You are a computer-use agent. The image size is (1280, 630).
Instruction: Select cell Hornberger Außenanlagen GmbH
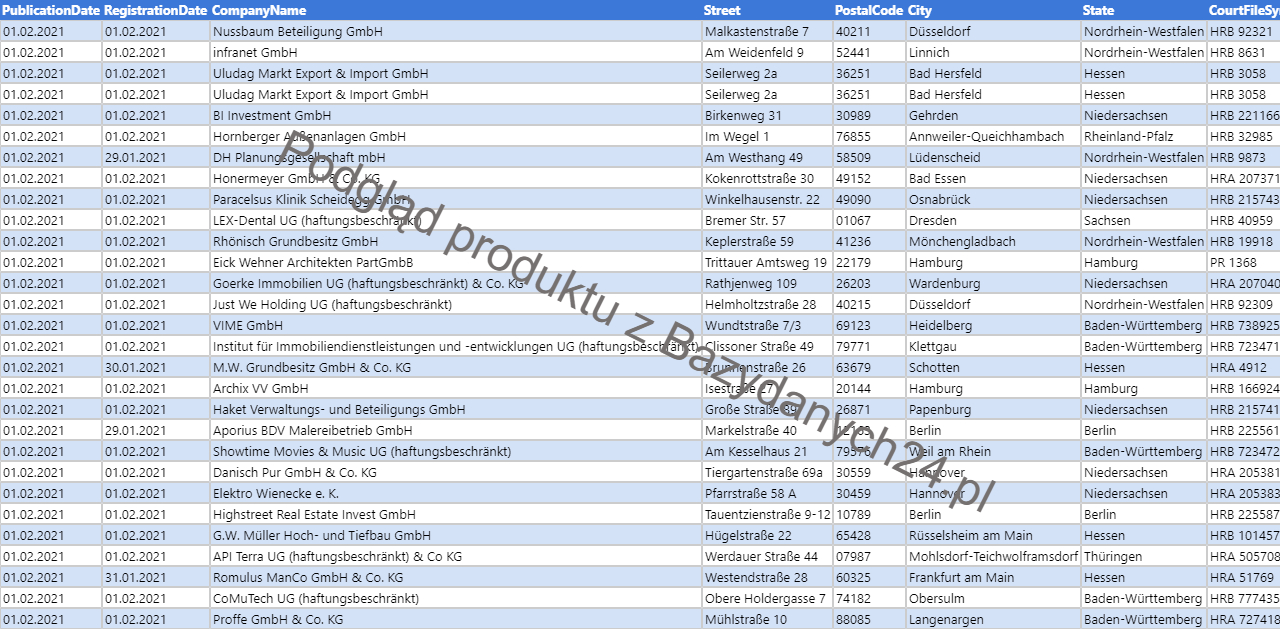click(x=456, y=136)
